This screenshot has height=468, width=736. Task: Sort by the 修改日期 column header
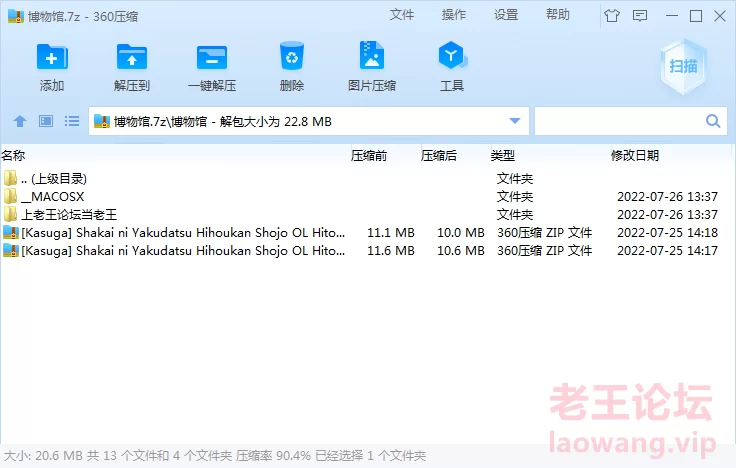(635, 155)
